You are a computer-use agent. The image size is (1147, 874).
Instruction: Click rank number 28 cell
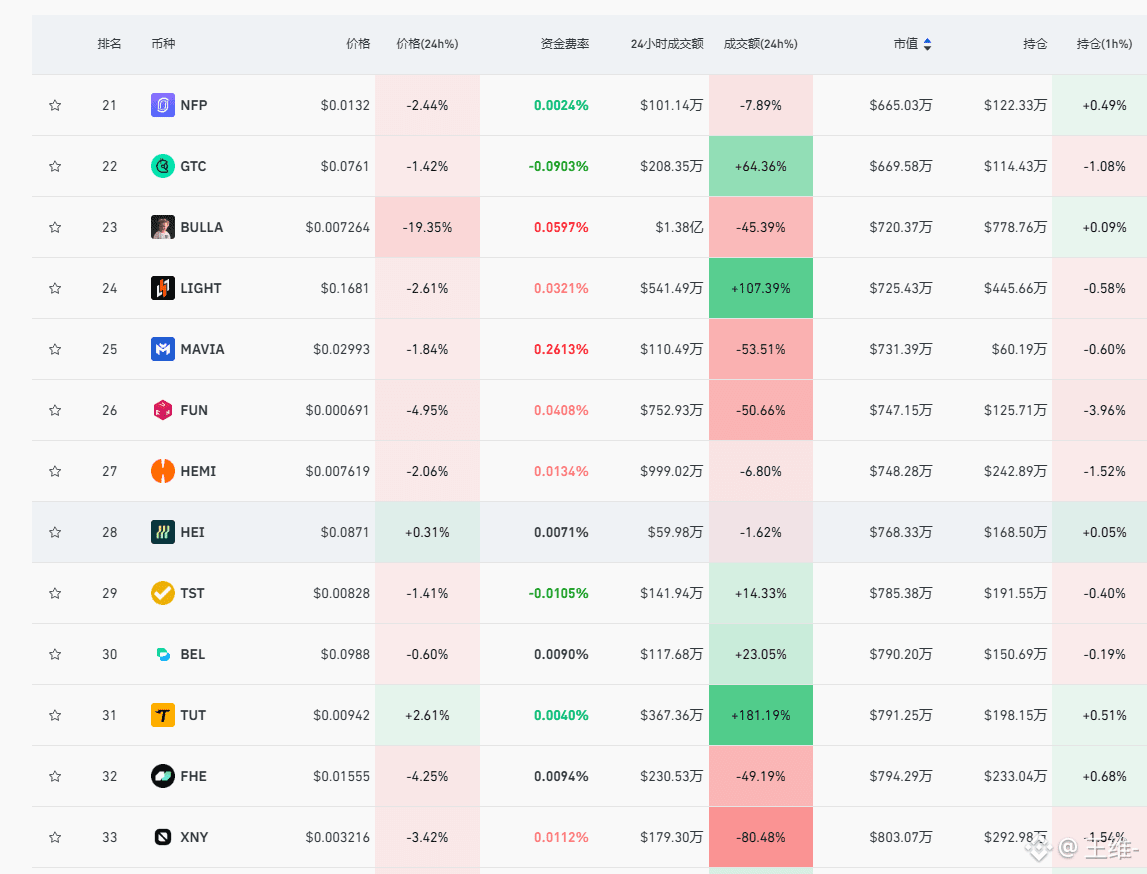(110, 532)
